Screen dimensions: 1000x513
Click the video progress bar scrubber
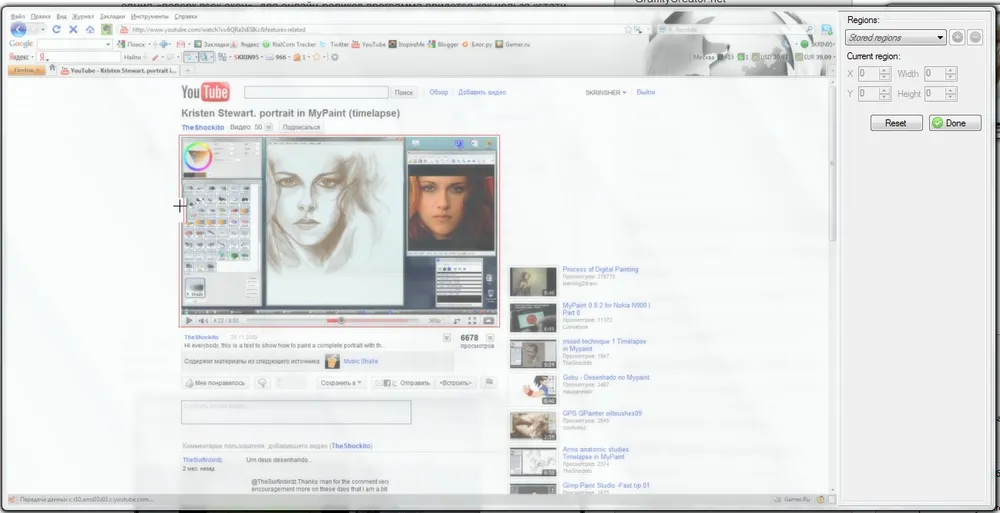(341, 321)
